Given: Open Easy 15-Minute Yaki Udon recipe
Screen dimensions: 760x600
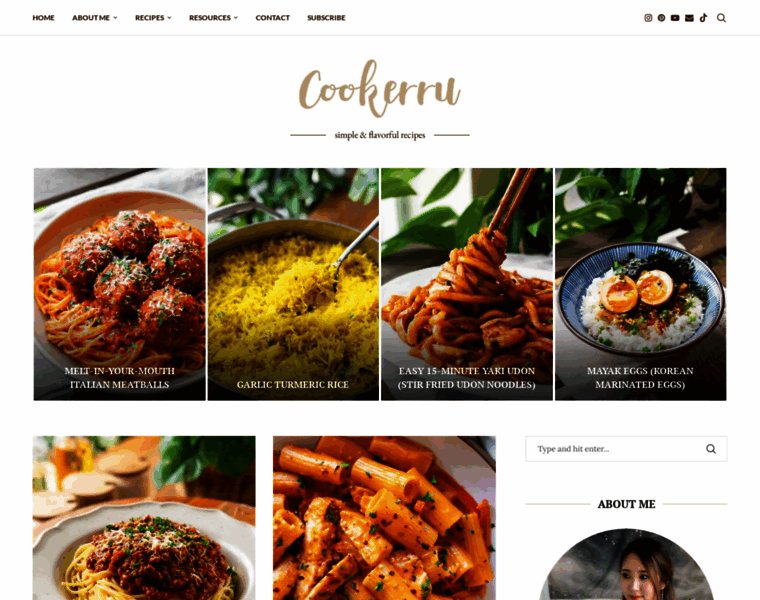Looking at the screenshot, I should [467, 284].
